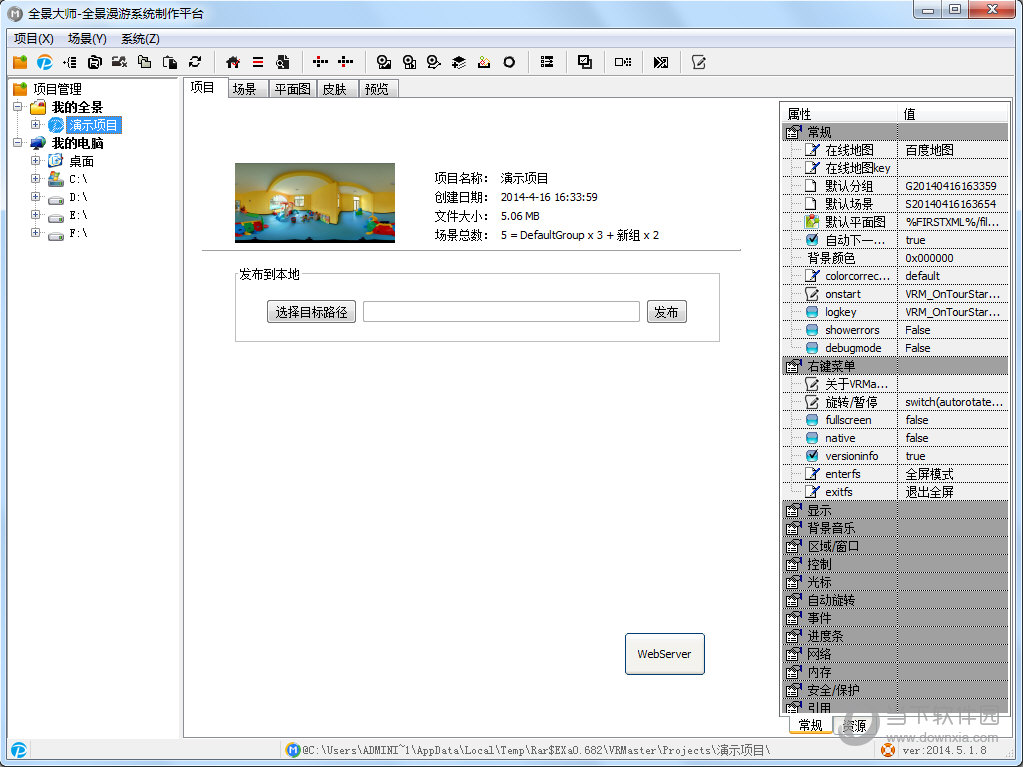The height and width of the screenshot is (767, 1023).
Task: Click the 选择目标路径 button
Action: point(311,312)
